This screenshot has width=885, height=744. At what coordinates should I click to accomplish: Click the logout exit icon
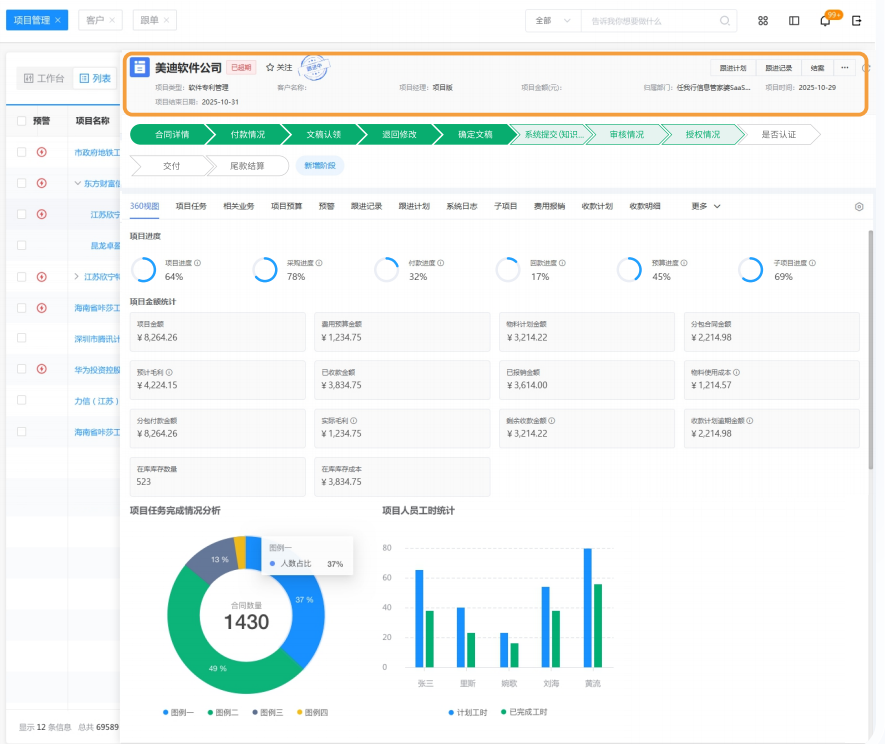pyautogui.click(x=856, y=21)
